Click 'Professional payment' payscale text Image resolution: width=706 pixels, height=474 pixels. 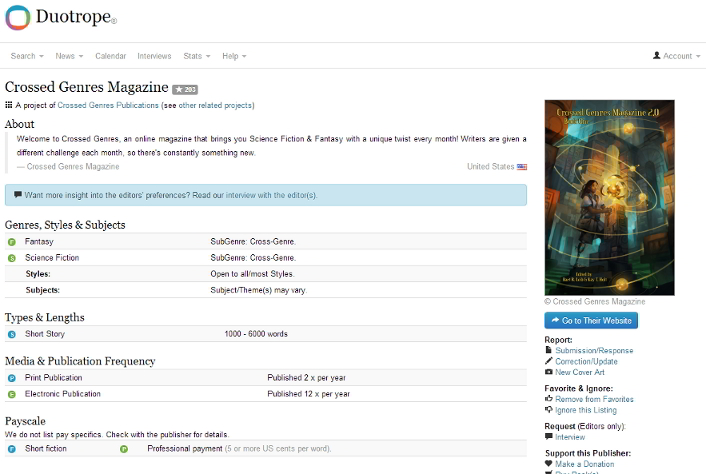coord(185,448)
